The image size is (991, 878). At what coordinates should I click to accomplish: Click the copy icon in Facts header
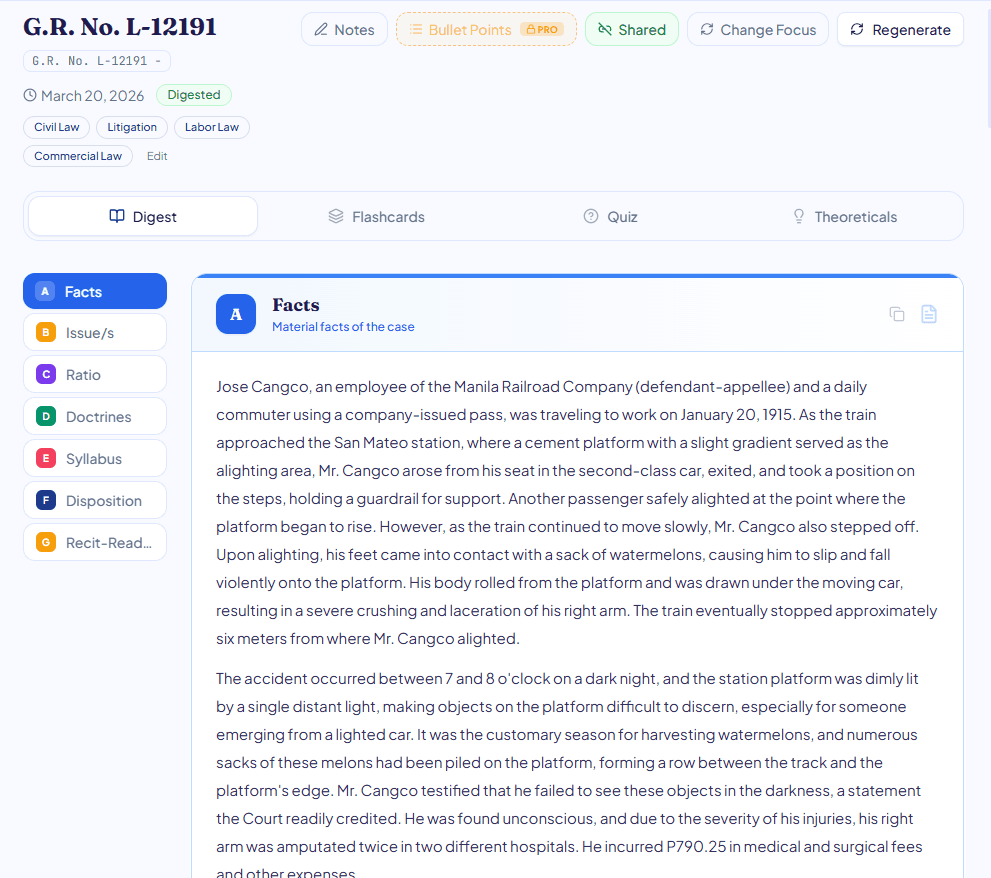pyautogui.click(x=897, y=314)
